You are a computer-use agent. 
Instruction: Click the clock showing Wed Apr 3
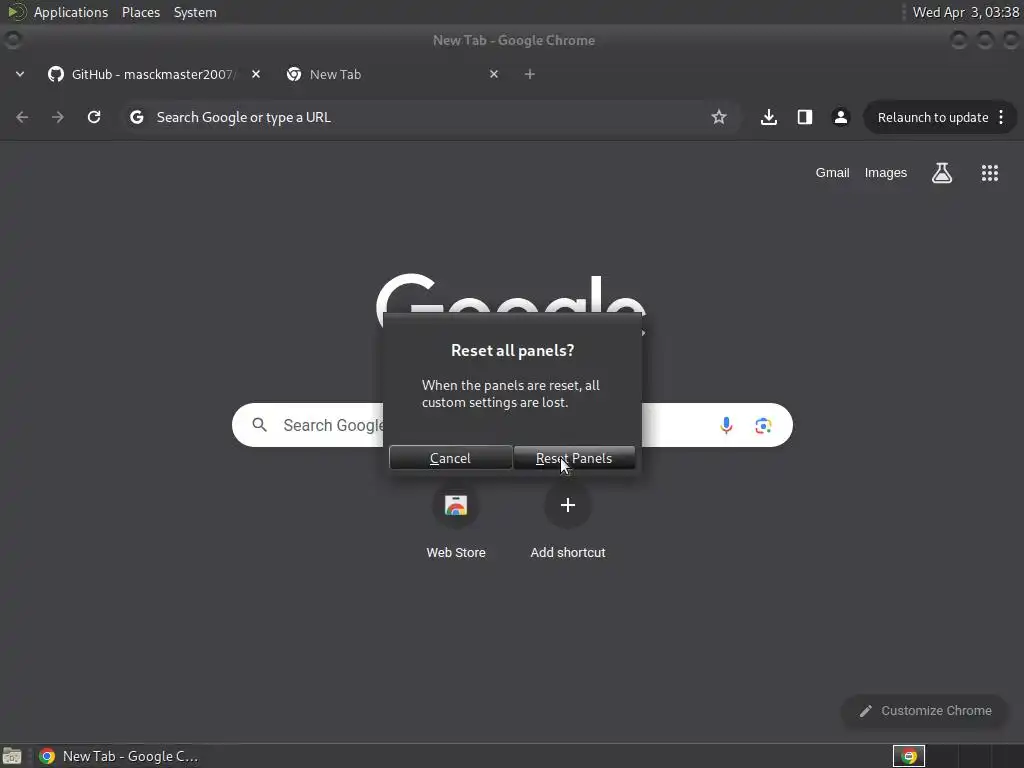965,12
